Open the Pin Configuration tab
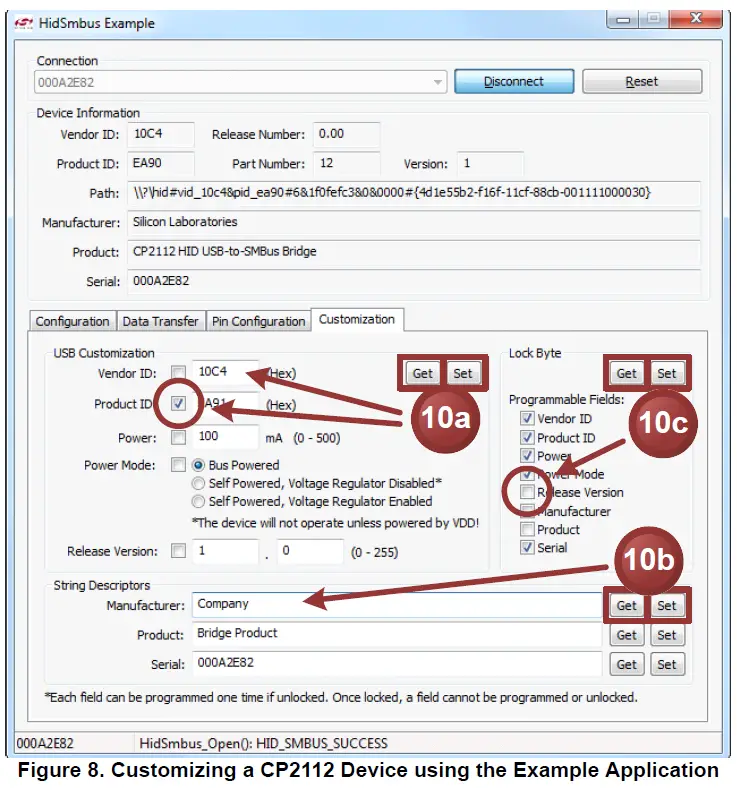This screenshot has height=794, width=737. point(258,322)
